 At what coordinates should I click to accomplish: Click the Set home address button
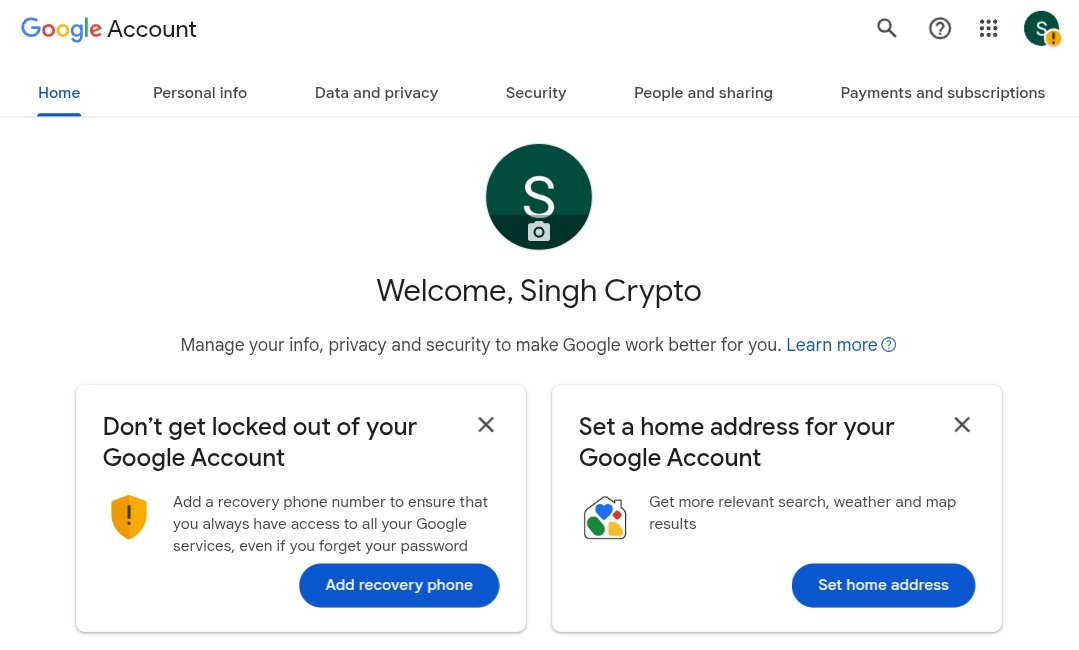tap(883, 585)
